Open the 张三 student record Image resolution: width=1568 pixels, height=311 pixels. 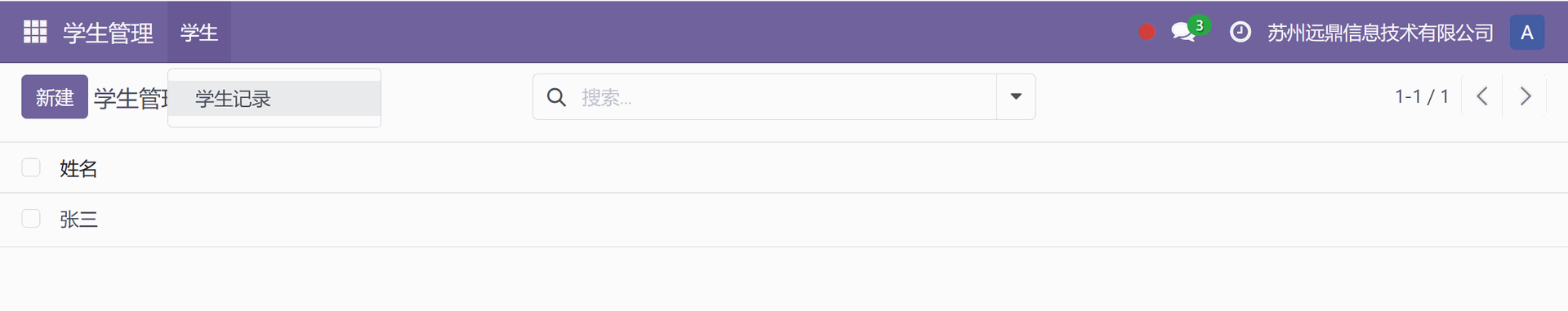pyautogui.click(x=78, y=219)
